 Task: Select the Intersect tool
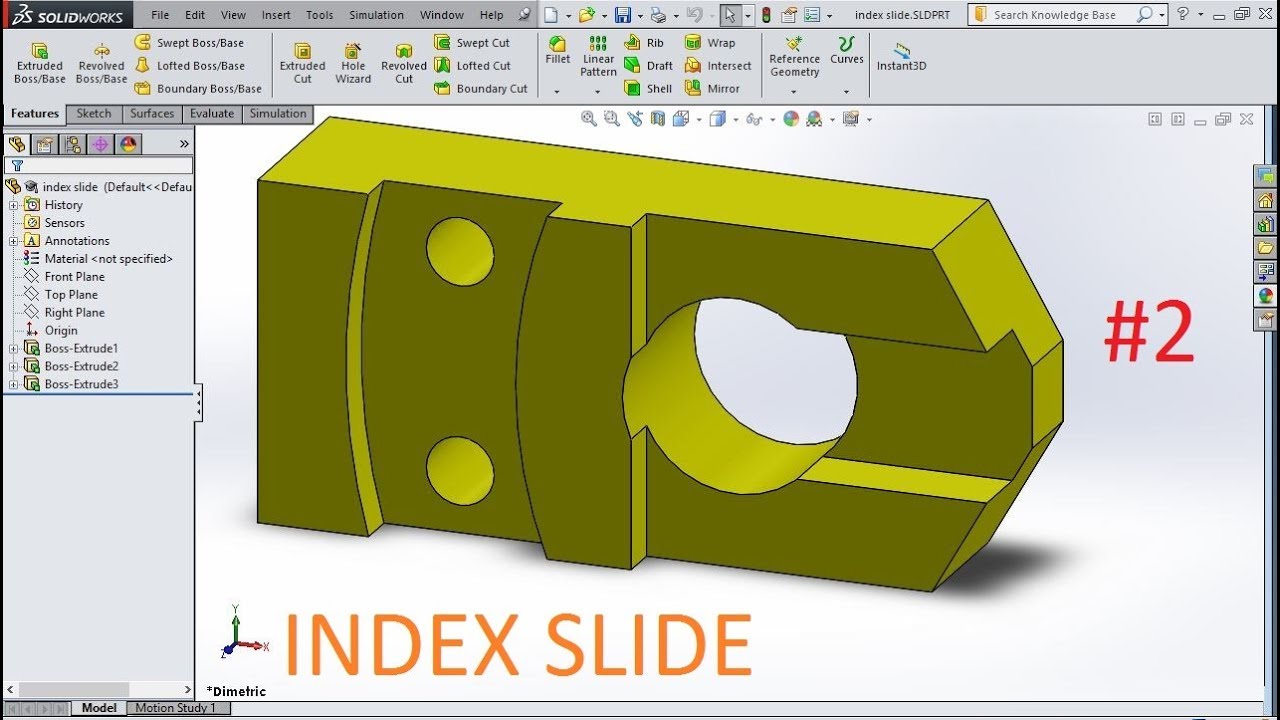pos(718,66)
